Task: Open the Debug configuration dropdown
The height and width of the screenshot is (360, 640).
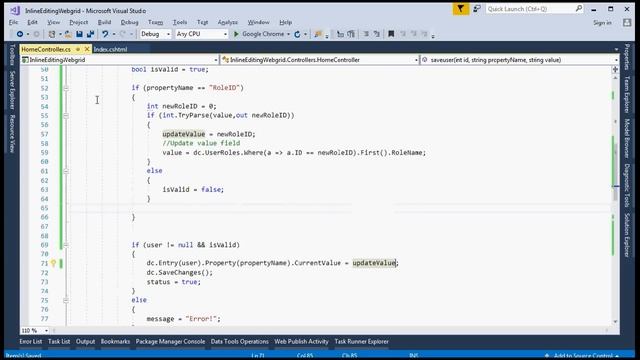Action: (155, 34)
